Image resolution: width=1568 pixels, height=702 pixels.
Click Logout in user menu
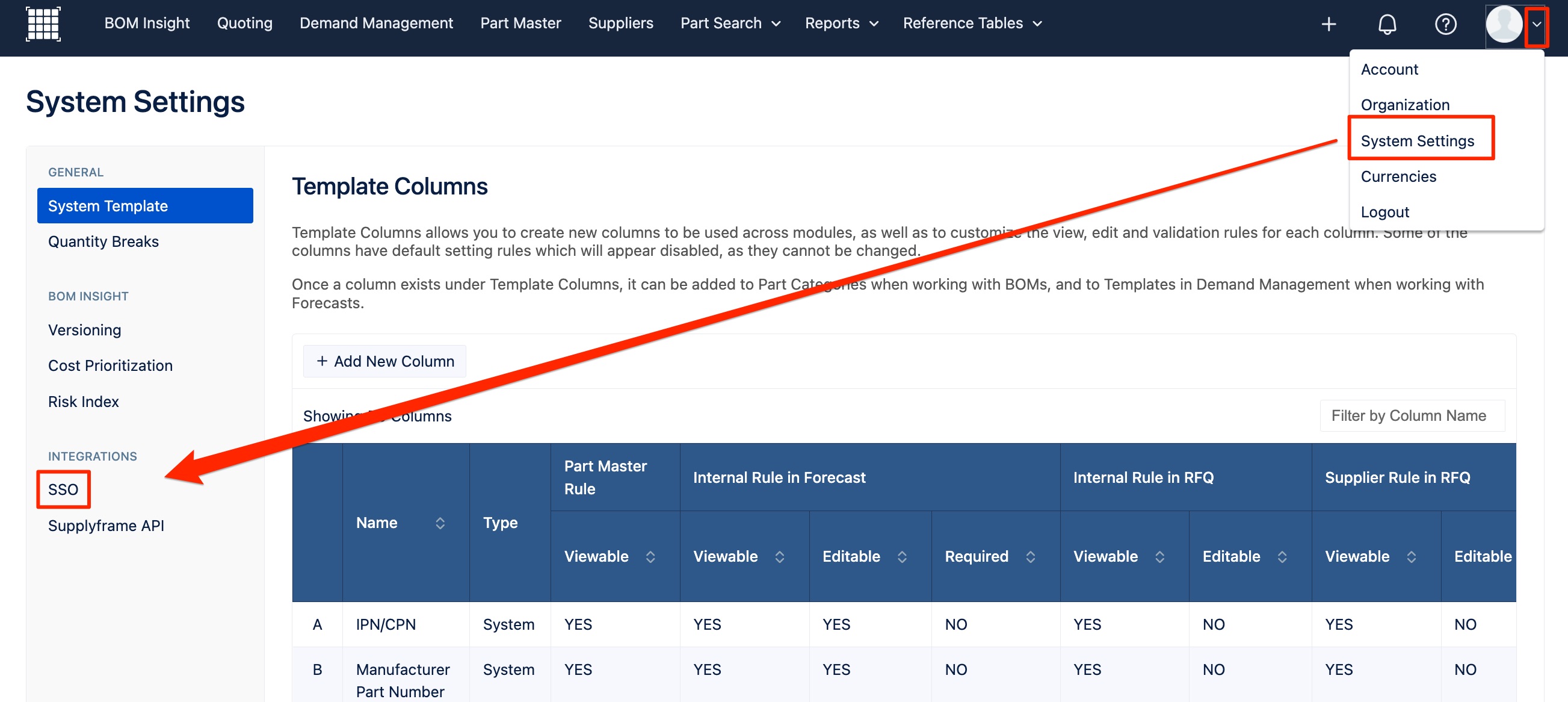[x=1386, y=212]
